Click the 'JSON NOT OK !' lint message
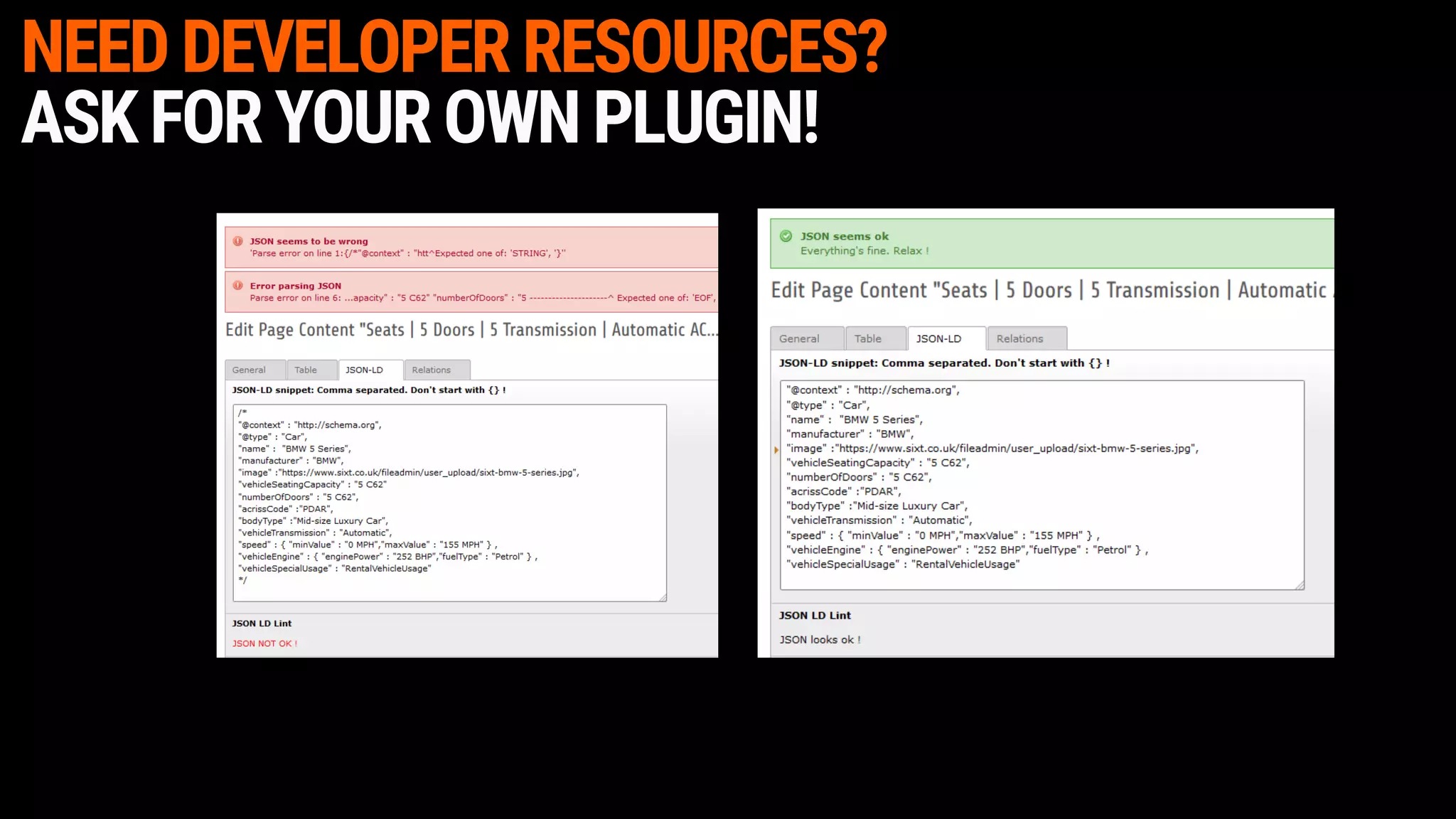The height and width of the screenshot is (819, 1456). click(264, 643)
